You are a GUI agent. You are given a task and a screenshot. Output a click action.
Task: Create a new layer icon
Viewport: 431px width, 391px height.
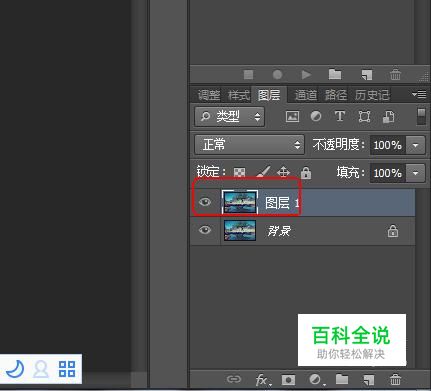click(x=369, y=380)
